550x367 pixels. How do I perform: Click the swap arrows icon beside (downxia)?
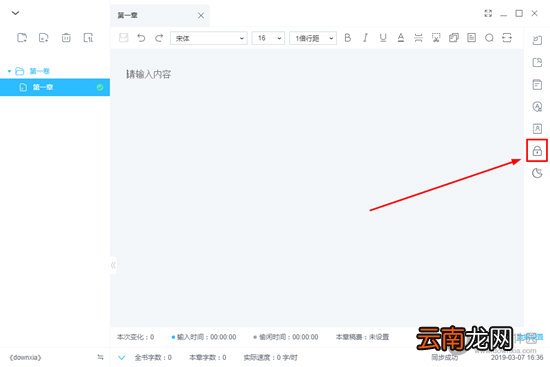click(x=100, y=357)
